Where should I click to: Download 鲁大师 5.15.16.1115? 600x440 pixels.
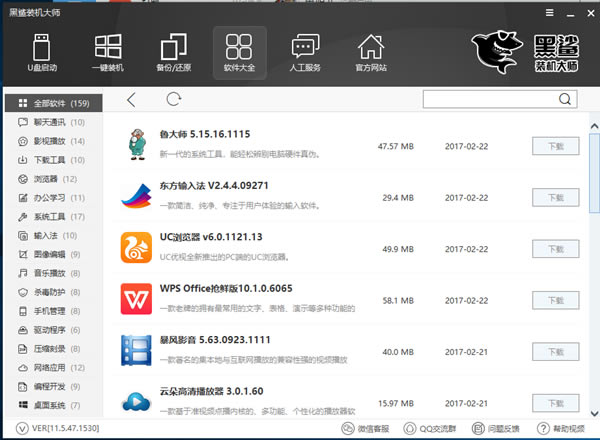pos(556,146)
